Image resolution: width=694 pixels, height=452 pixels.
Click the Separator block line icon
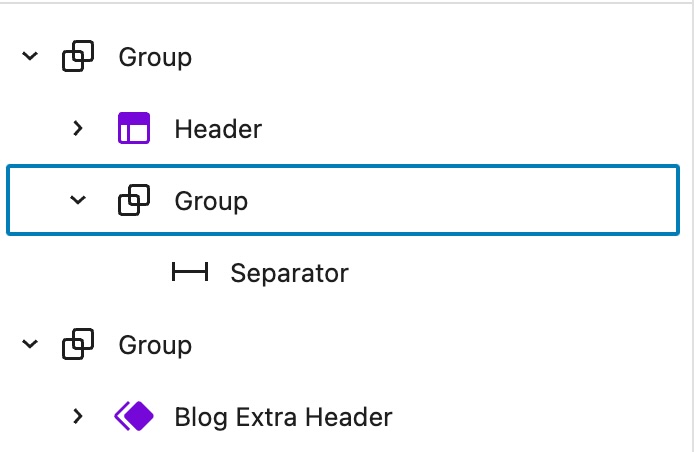pos(189,272)
